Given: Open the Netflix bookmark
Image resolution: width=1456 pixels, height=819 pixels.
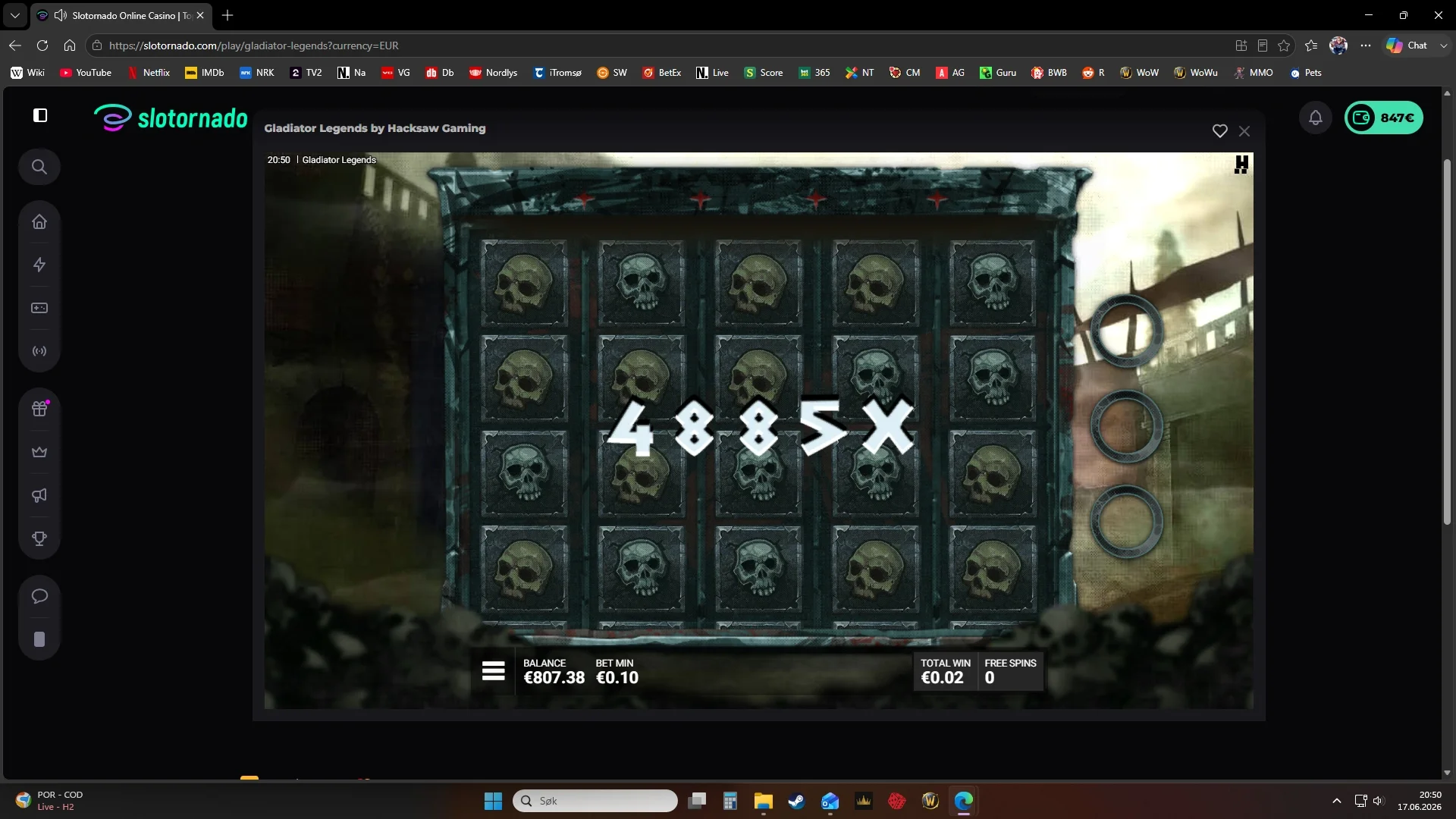Looking at the screenshot, I should point(149,73).
